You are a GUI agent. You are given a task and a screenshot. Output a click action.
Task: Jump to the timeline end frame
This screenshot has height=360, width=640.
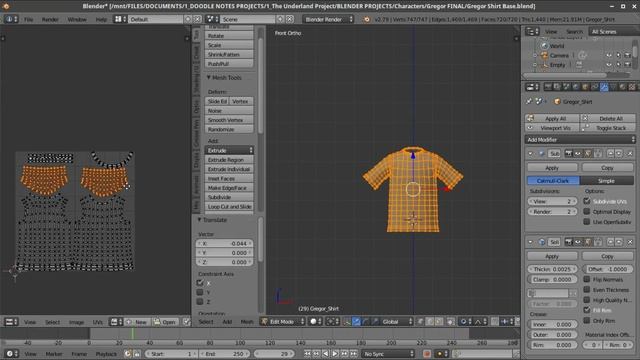pos(353,354)
